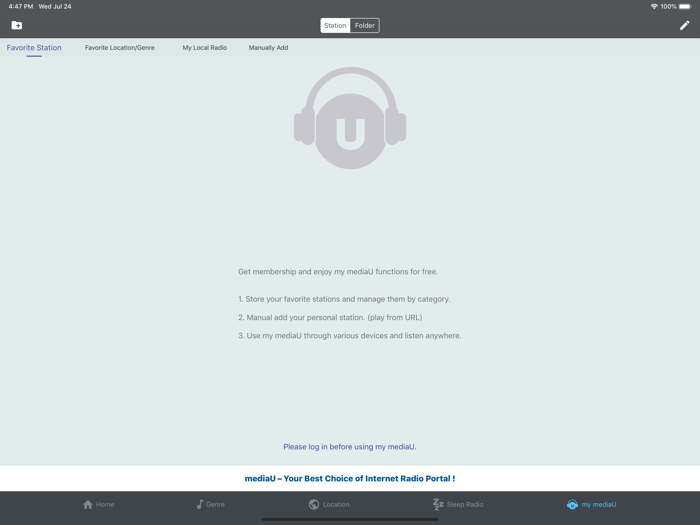Click 'Manual add your personal station' line
This screenshot has width=700, height=525.
[330, 317]
